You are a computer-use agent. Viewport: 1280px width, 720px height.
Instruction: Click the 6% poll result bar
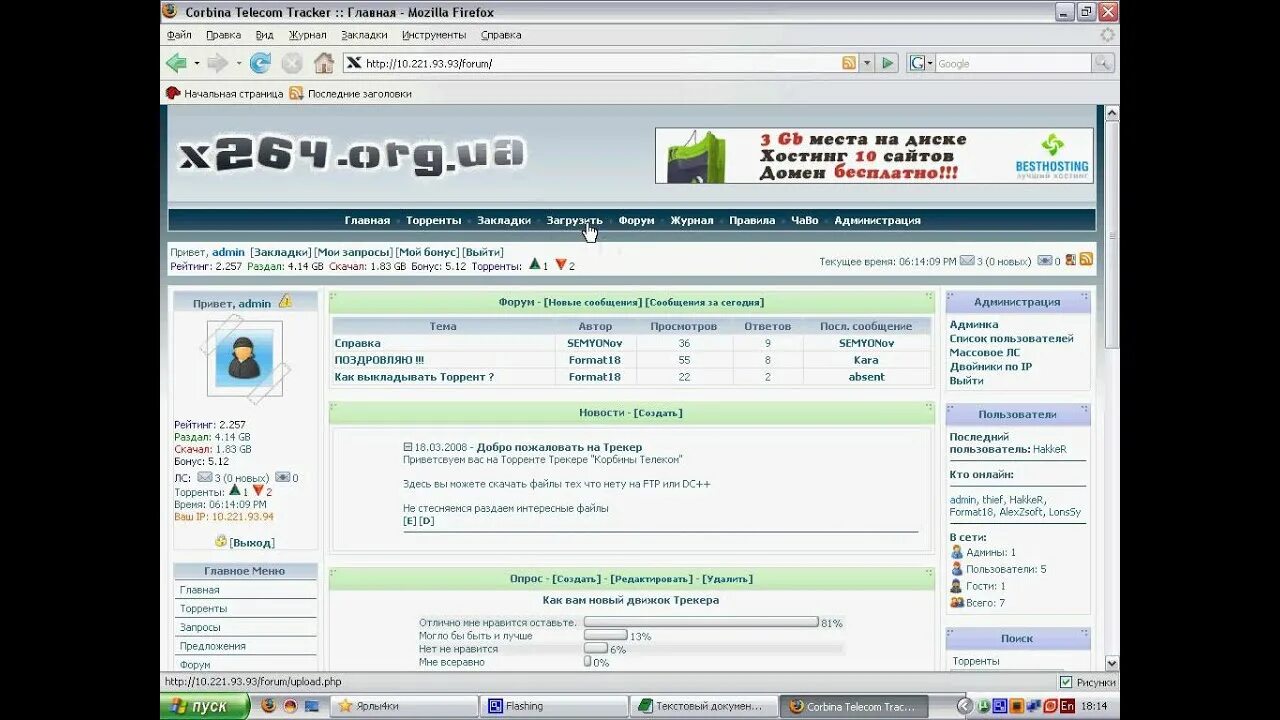point(595,648)
